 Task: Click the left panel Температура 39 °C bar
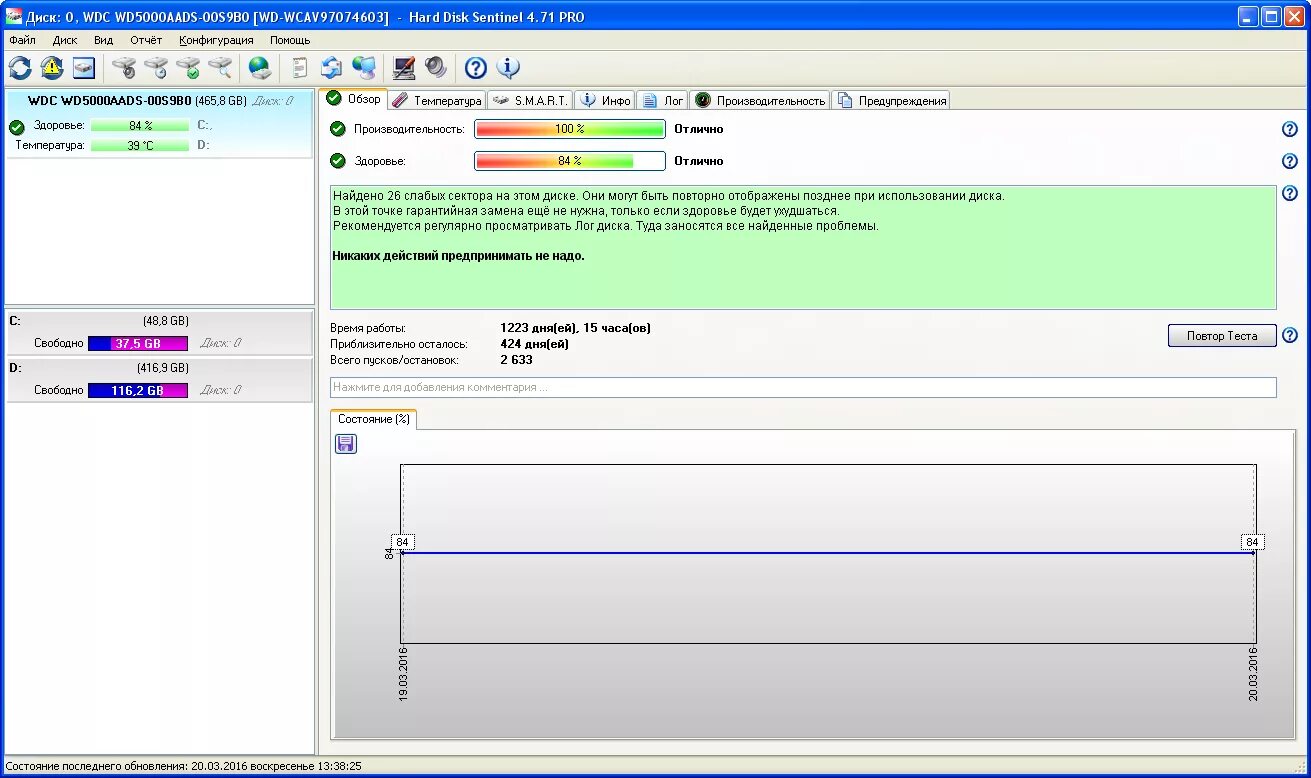click(140, 145)
